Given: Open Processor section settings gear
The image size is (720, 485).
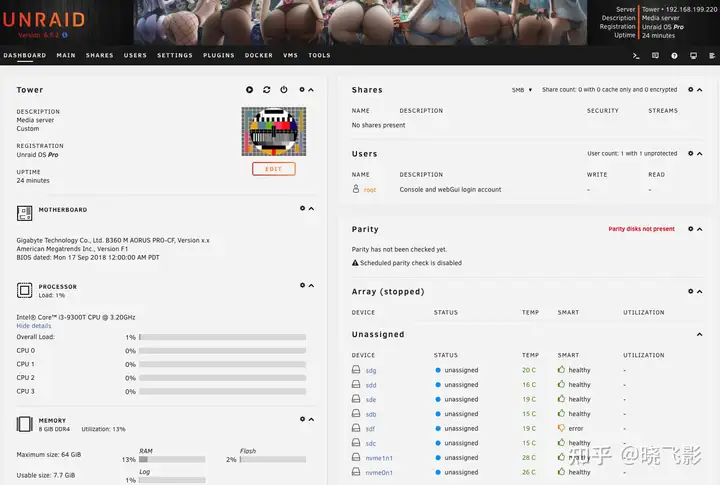Looking at the screenshot, I should [x=302, y=285].
